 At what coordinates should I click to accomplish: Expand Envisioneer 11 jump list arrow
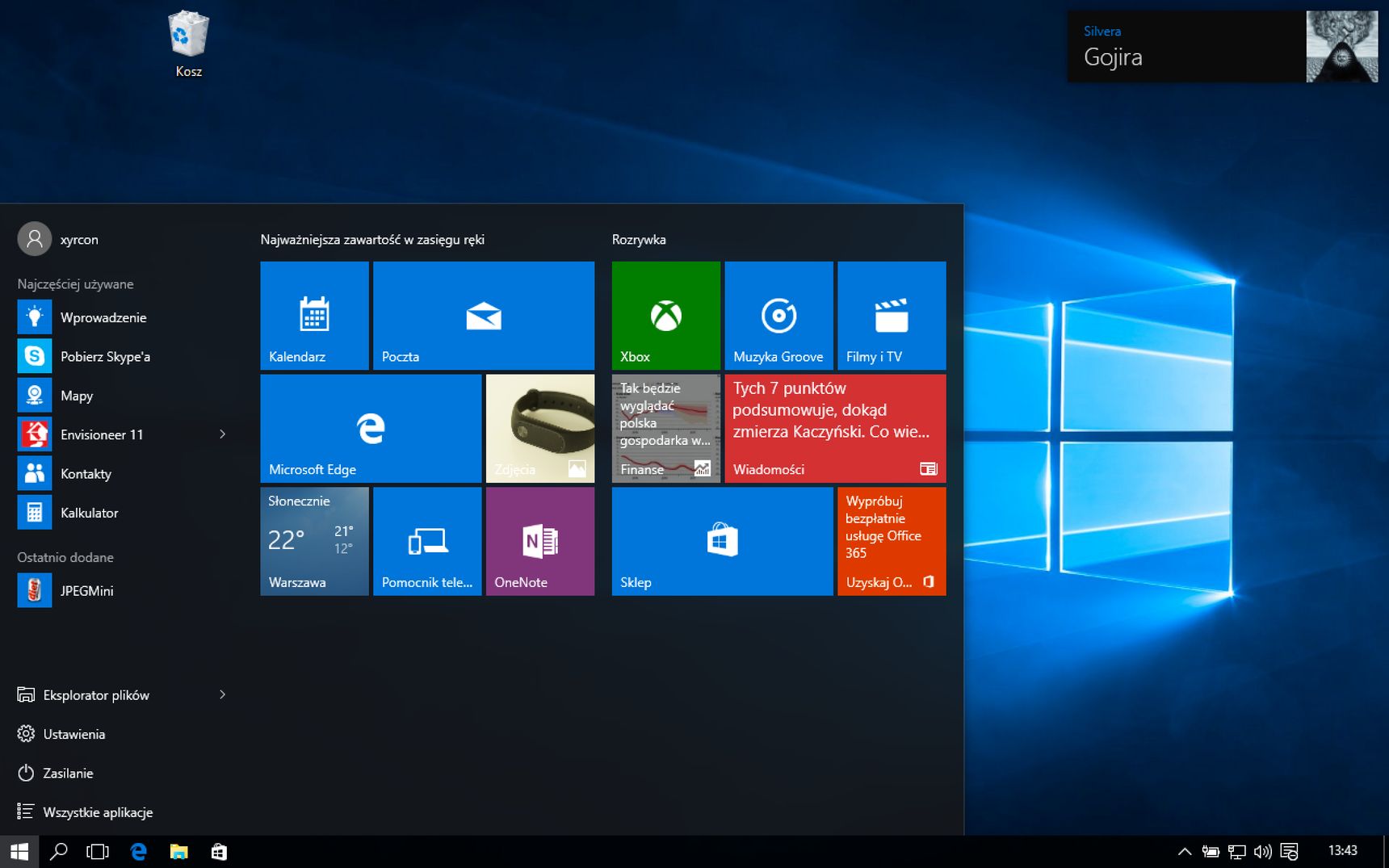(x=222, y=434)
